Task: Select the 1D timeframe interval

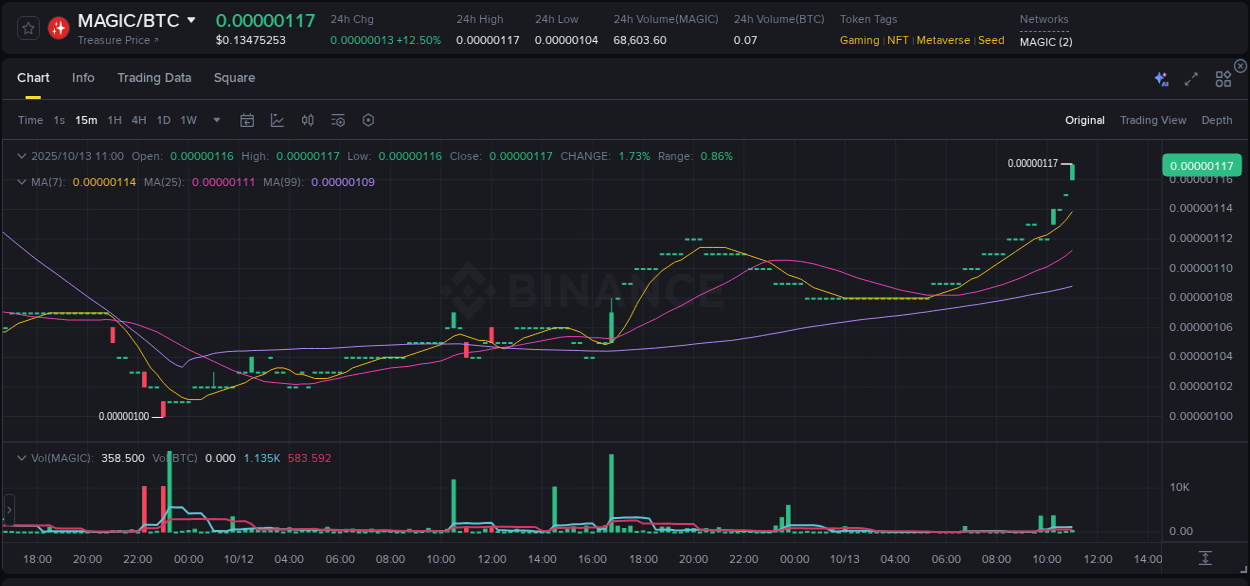Action: coord(163,120)
